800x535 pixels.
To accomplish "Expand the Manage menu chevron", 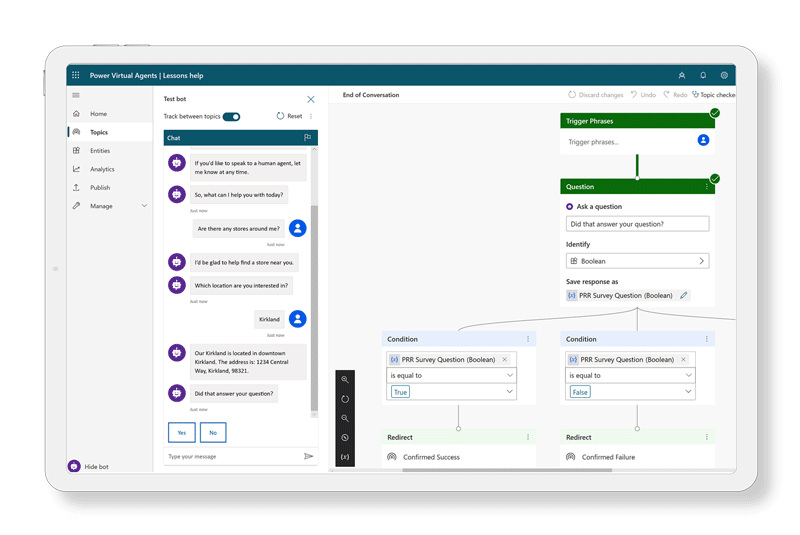I will (x=144, y=206).
